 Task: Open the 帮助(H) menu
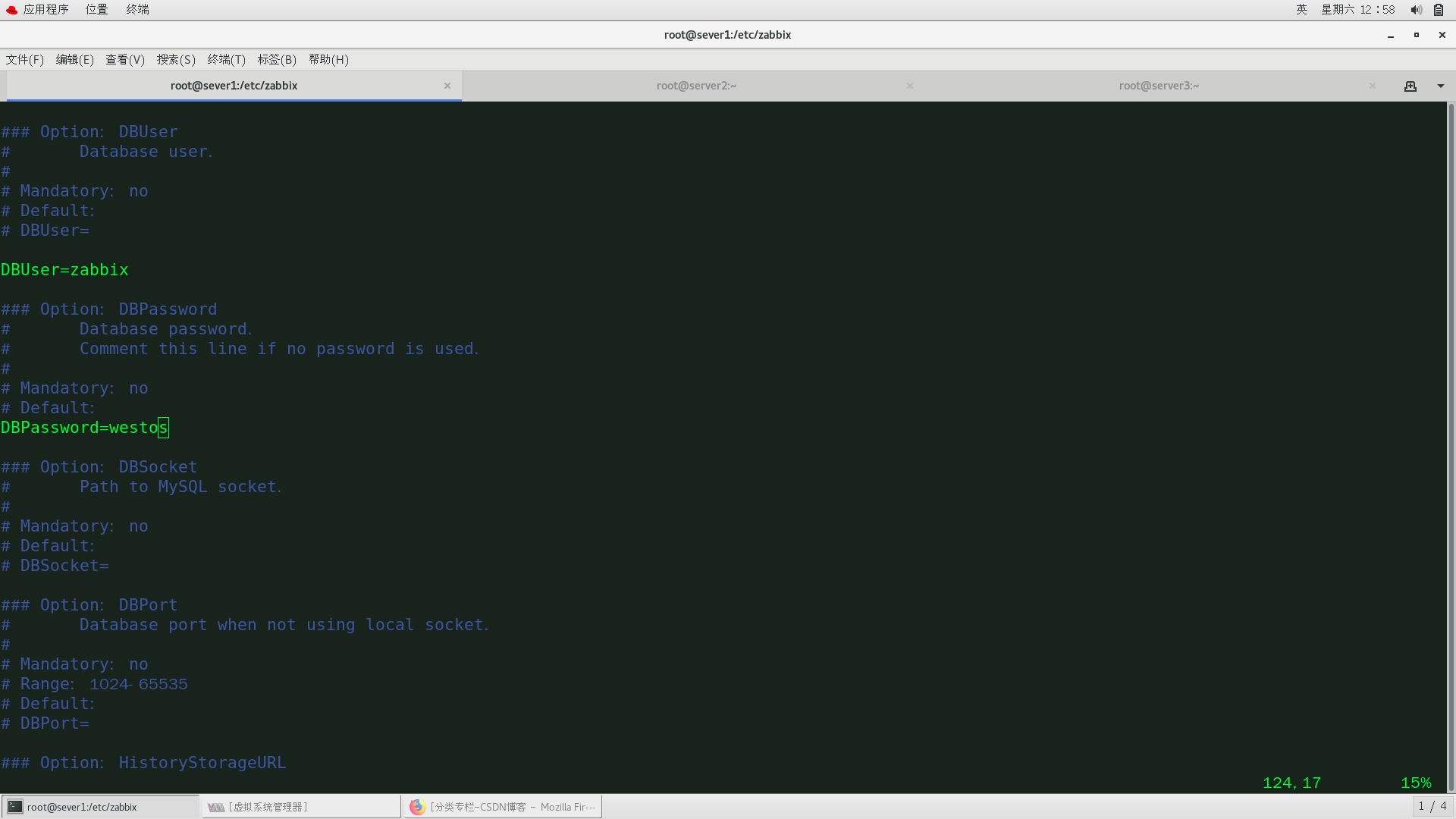coord(328,59)
